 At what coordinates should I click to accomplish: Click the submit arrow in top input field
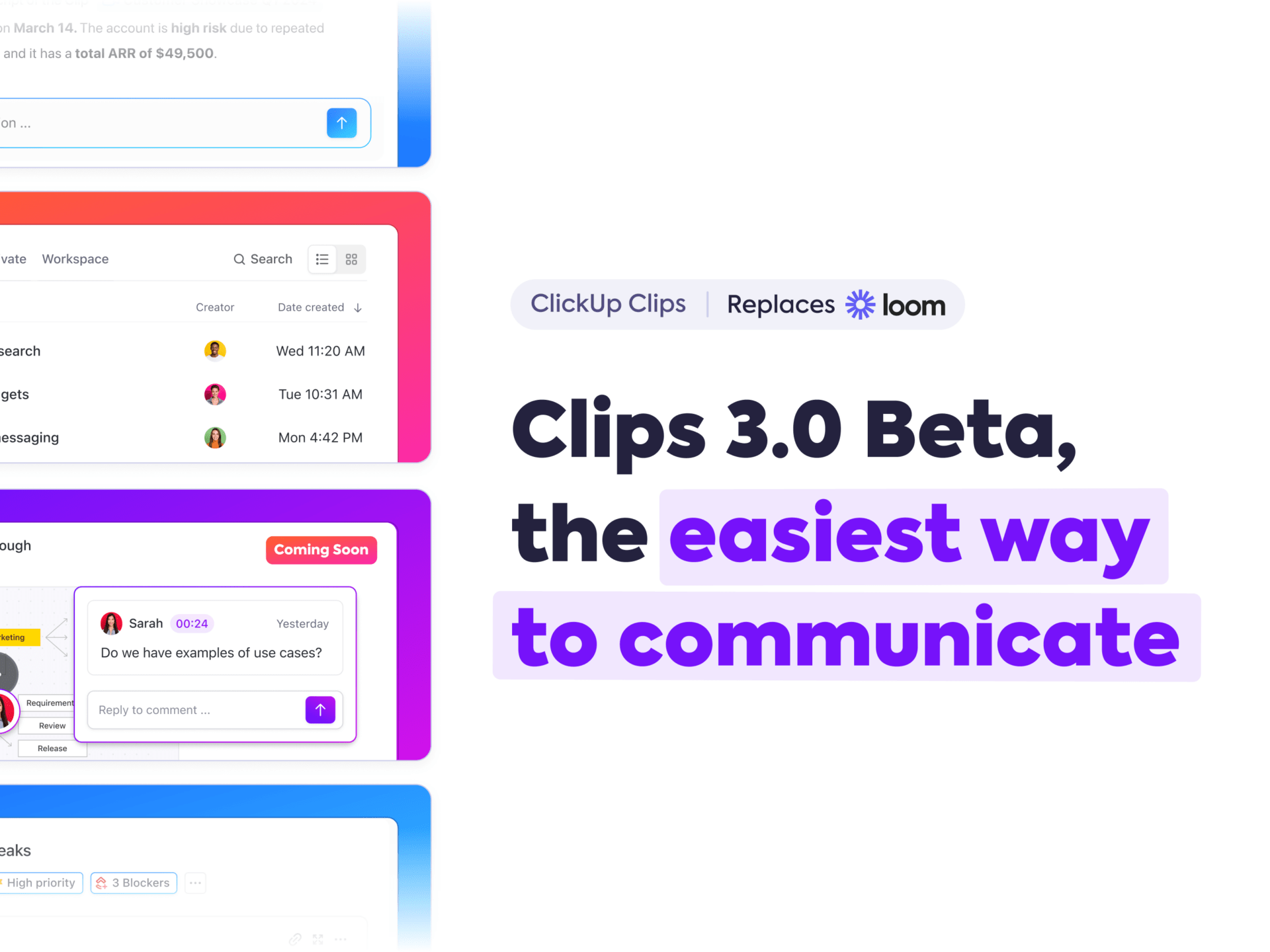pyautogui.click(x=340, y=122)
